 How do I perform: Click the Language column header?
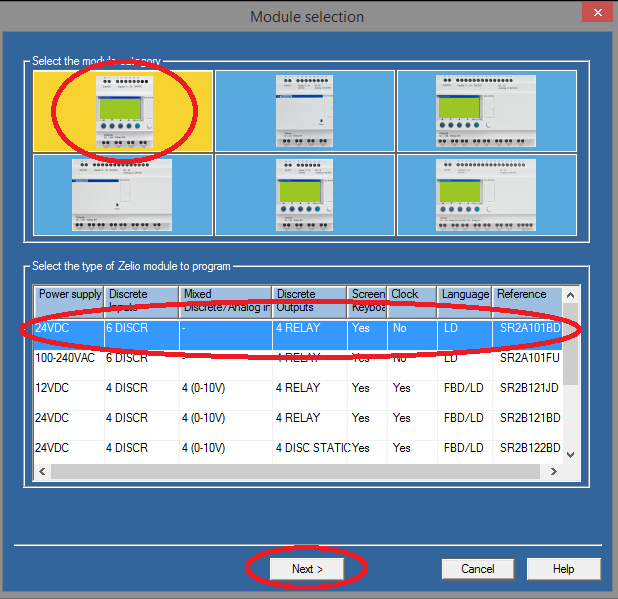[465, 302]
